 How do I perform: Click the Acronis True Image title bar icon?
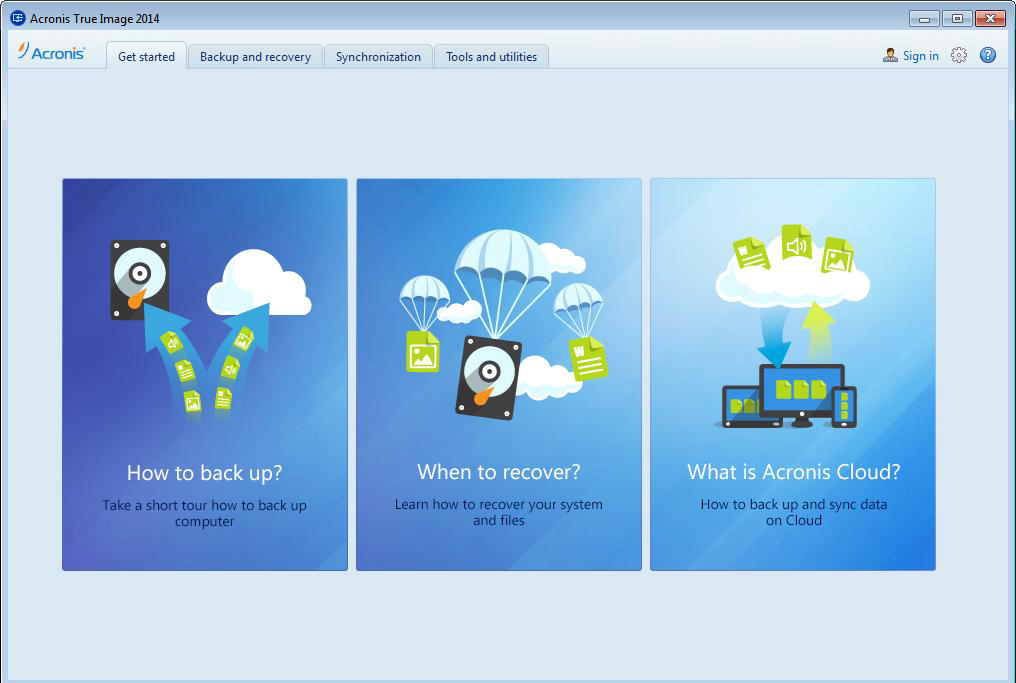(x=17, y=18)
